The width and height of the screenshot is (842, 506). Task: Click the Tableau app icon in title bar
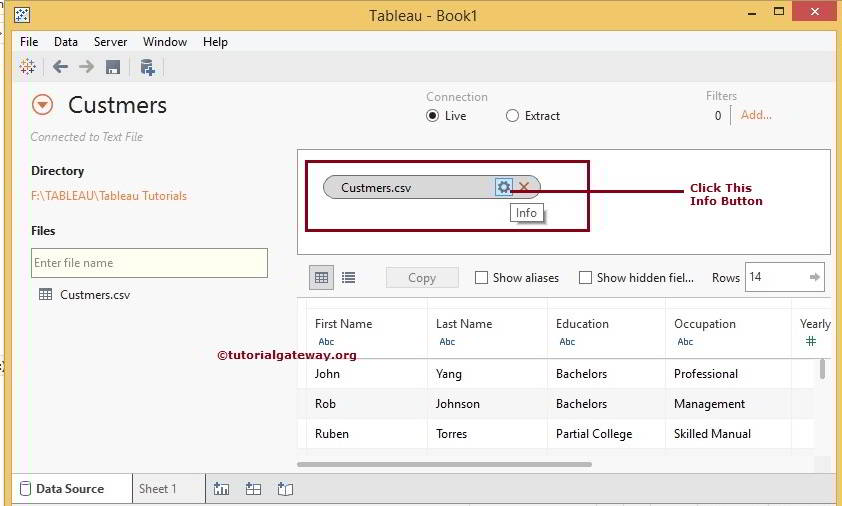pos(22,15)
